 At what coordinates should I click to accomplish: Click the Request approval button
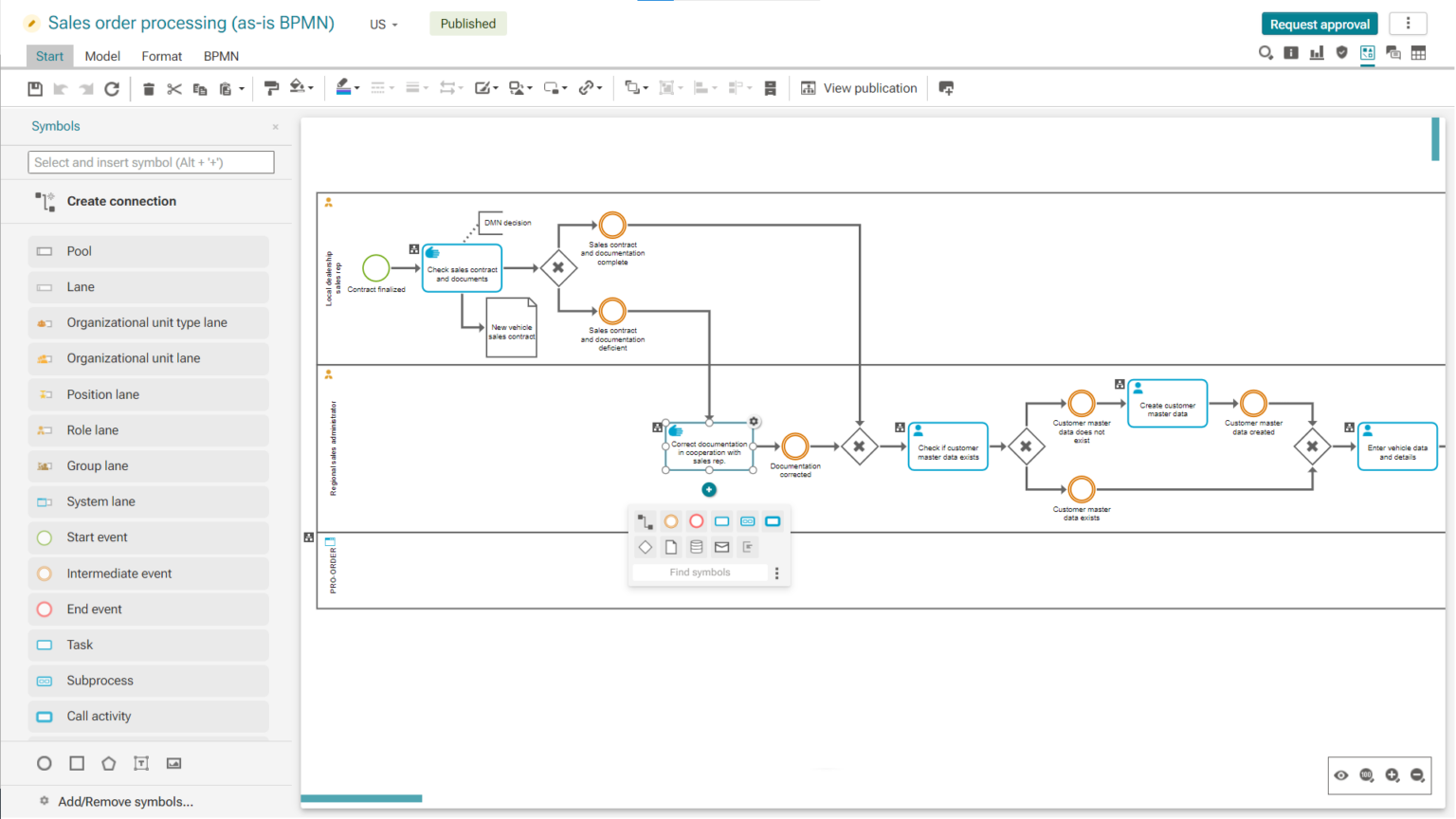coord(1319,23)
